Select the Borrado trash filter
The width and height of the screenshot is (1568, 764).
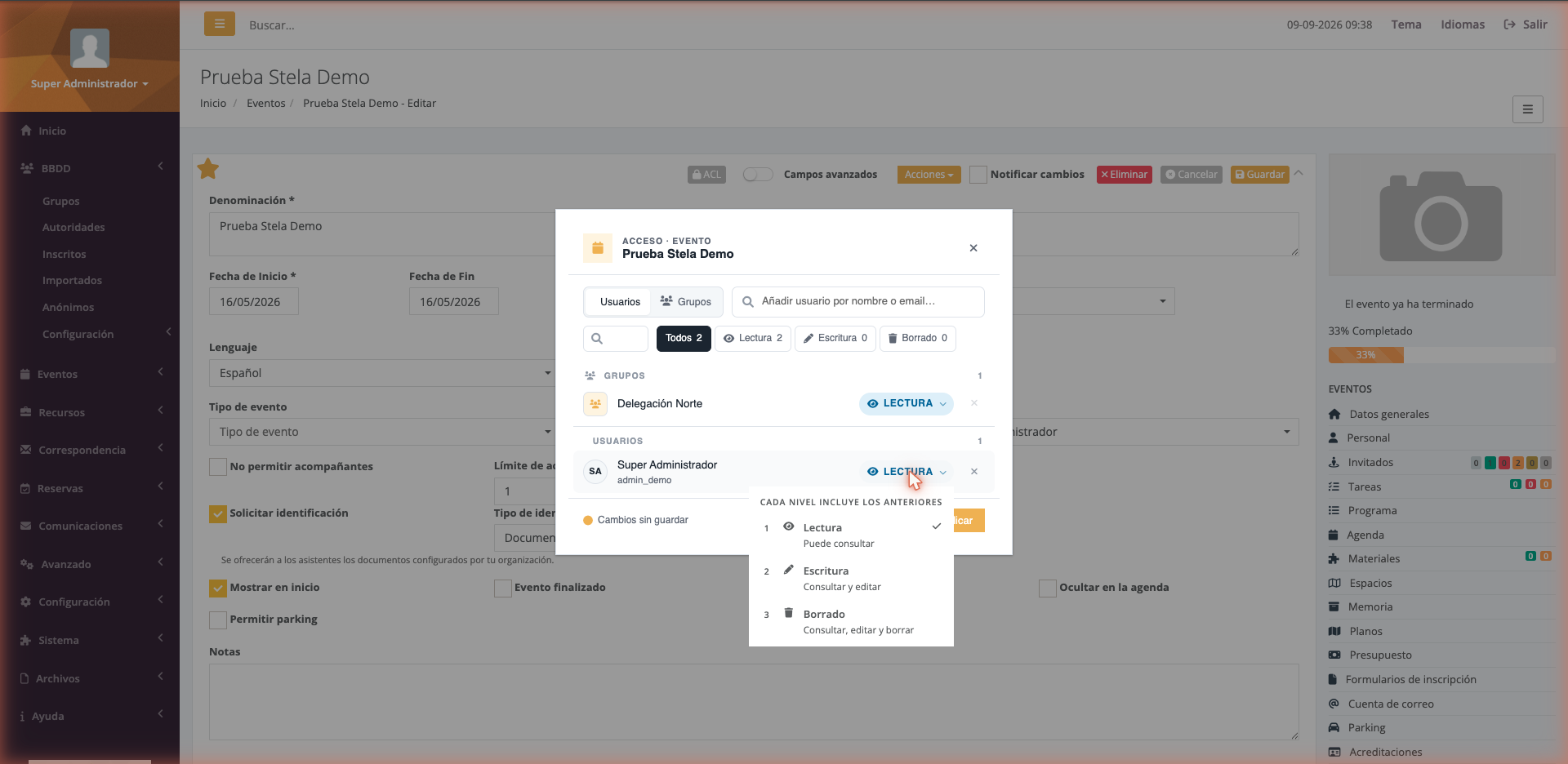918,338
